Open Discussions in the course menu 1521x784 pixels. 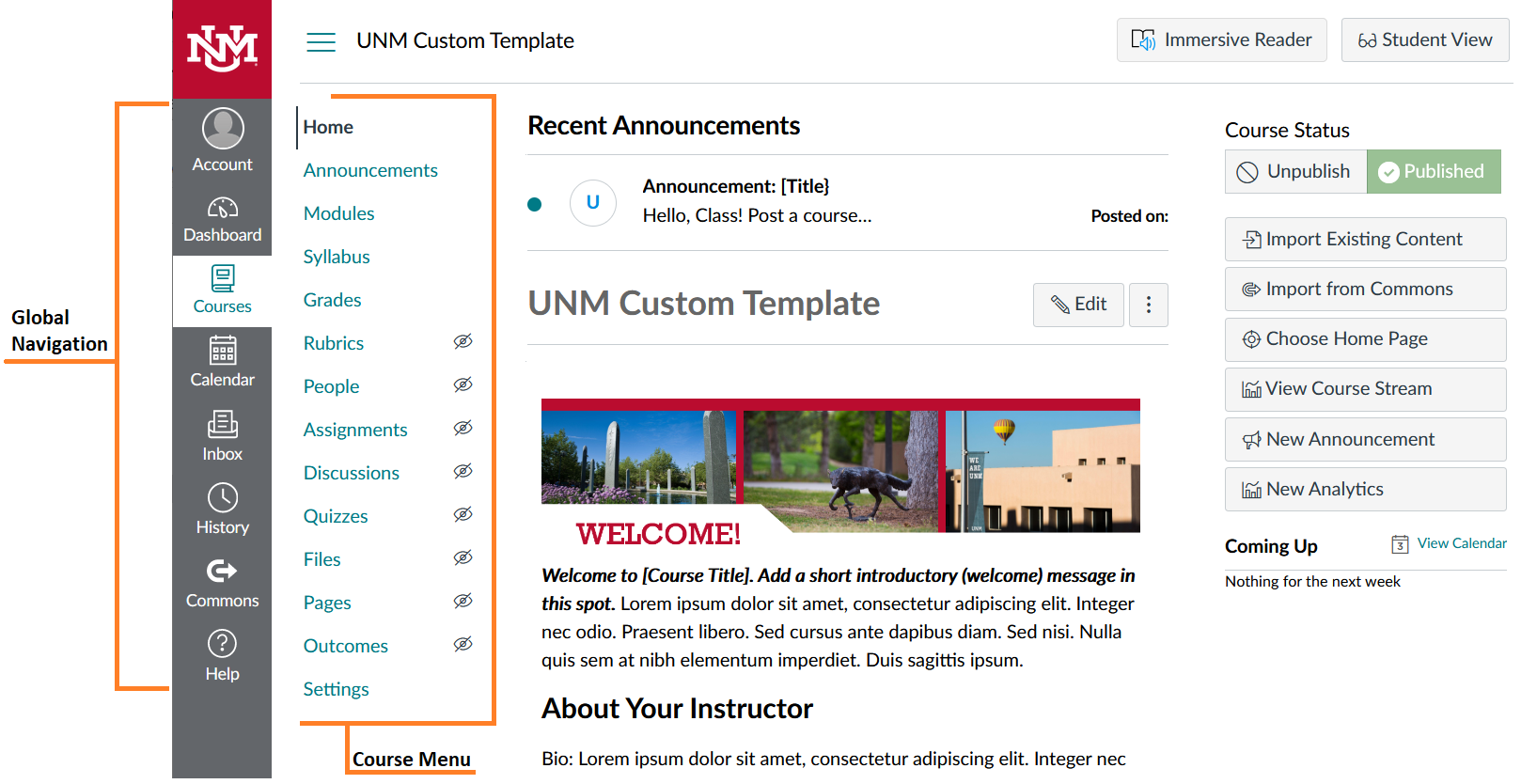[351, 473]
